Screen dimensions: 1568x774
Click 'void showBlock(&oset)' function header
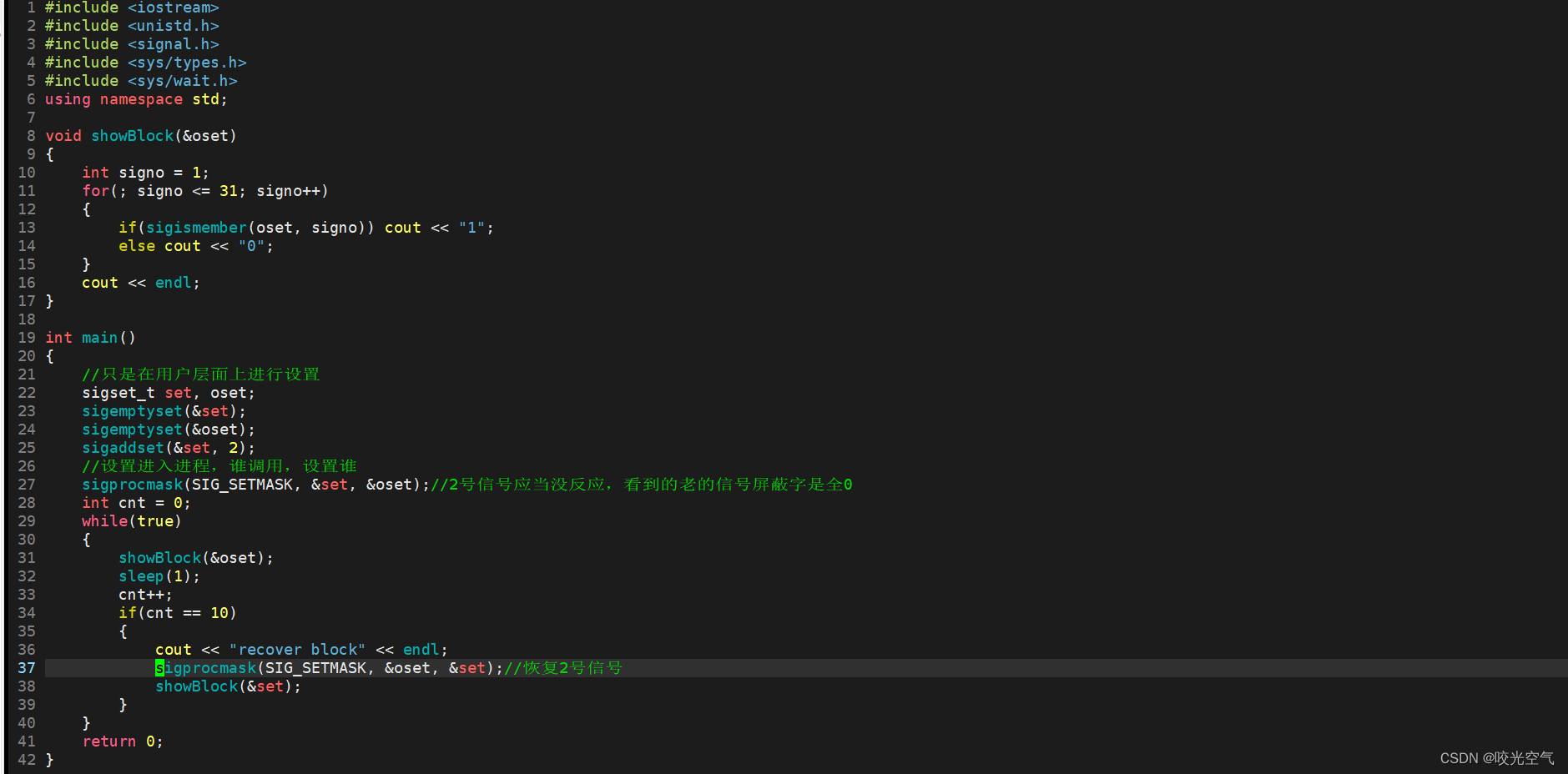[x=141, y=136]
